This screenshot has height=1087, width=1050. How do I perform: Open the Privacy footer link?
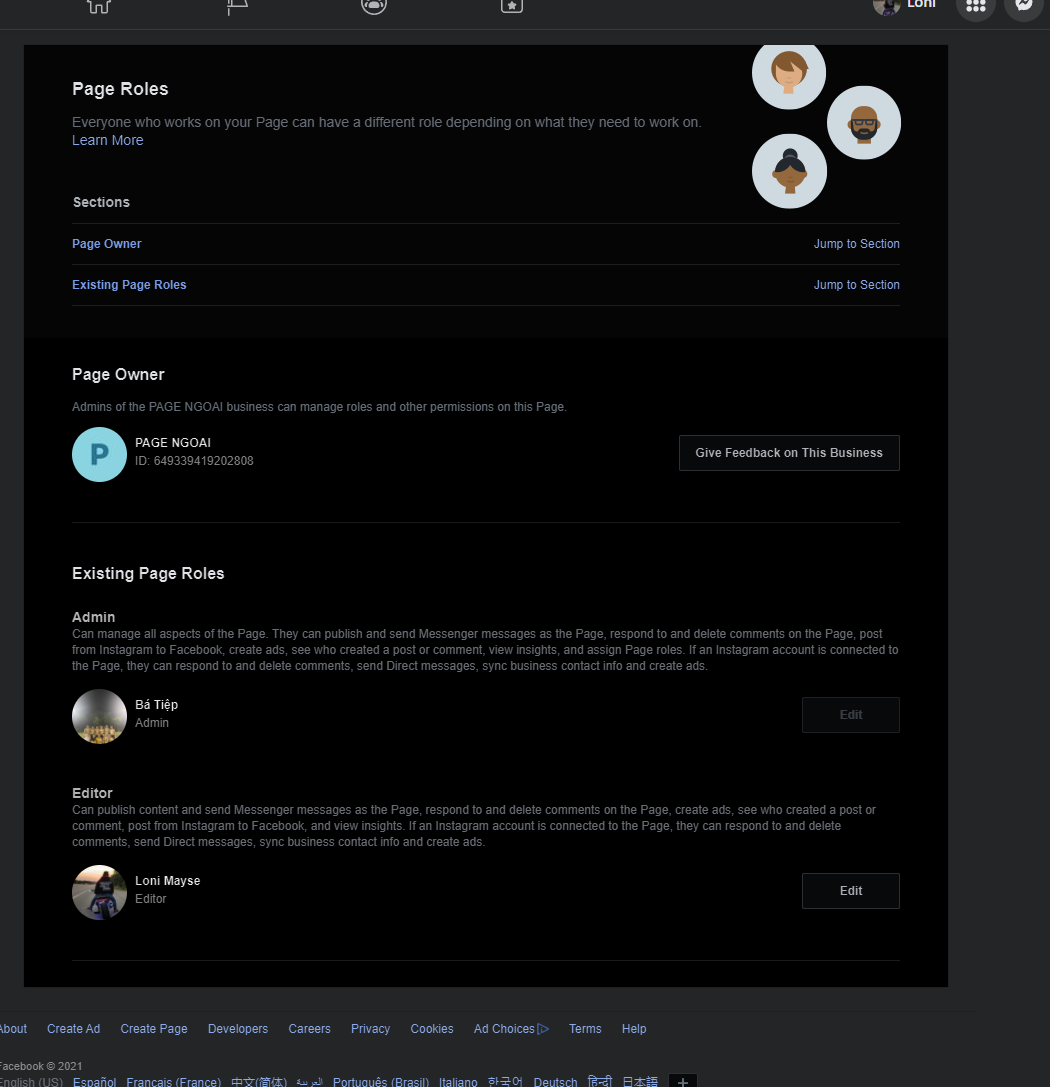tap(370, 1029)
